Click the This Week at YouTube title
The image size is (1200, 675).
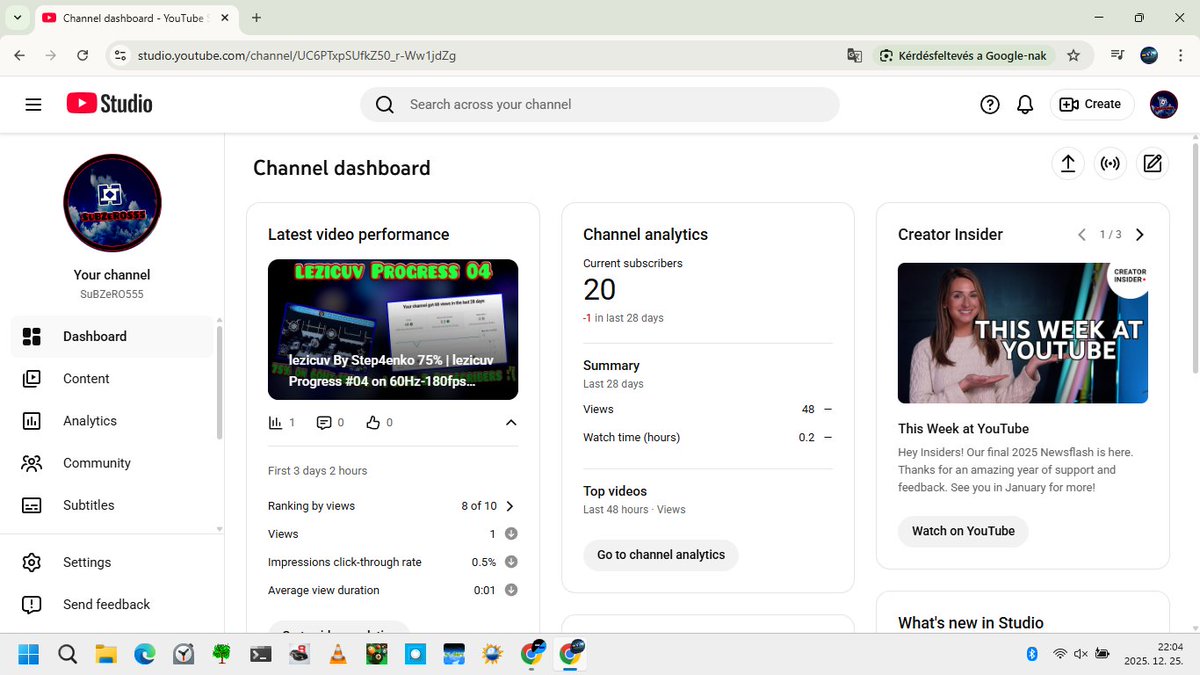963,428
